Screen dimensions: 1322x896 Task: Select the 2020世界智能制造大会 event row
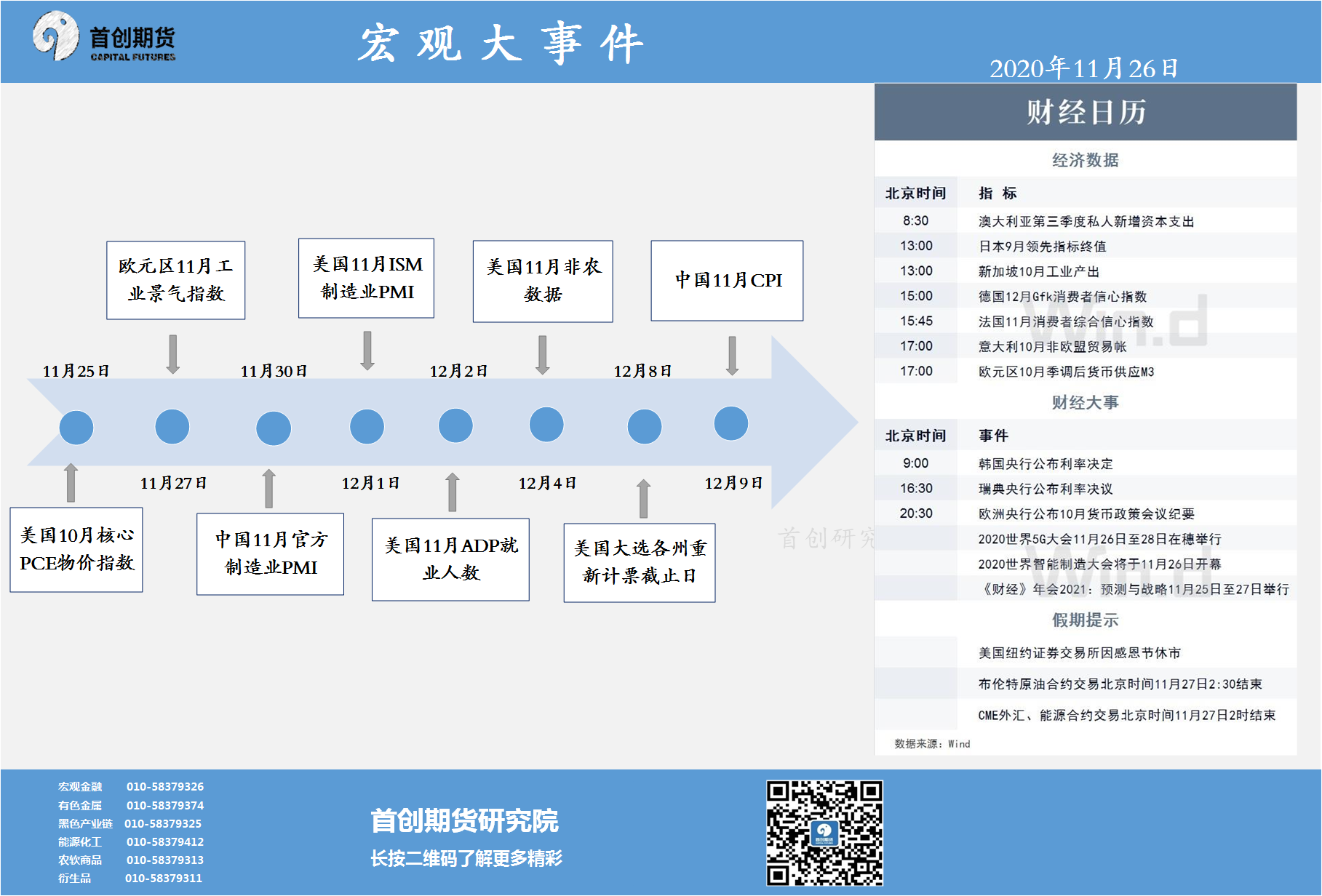(1086, 564)
